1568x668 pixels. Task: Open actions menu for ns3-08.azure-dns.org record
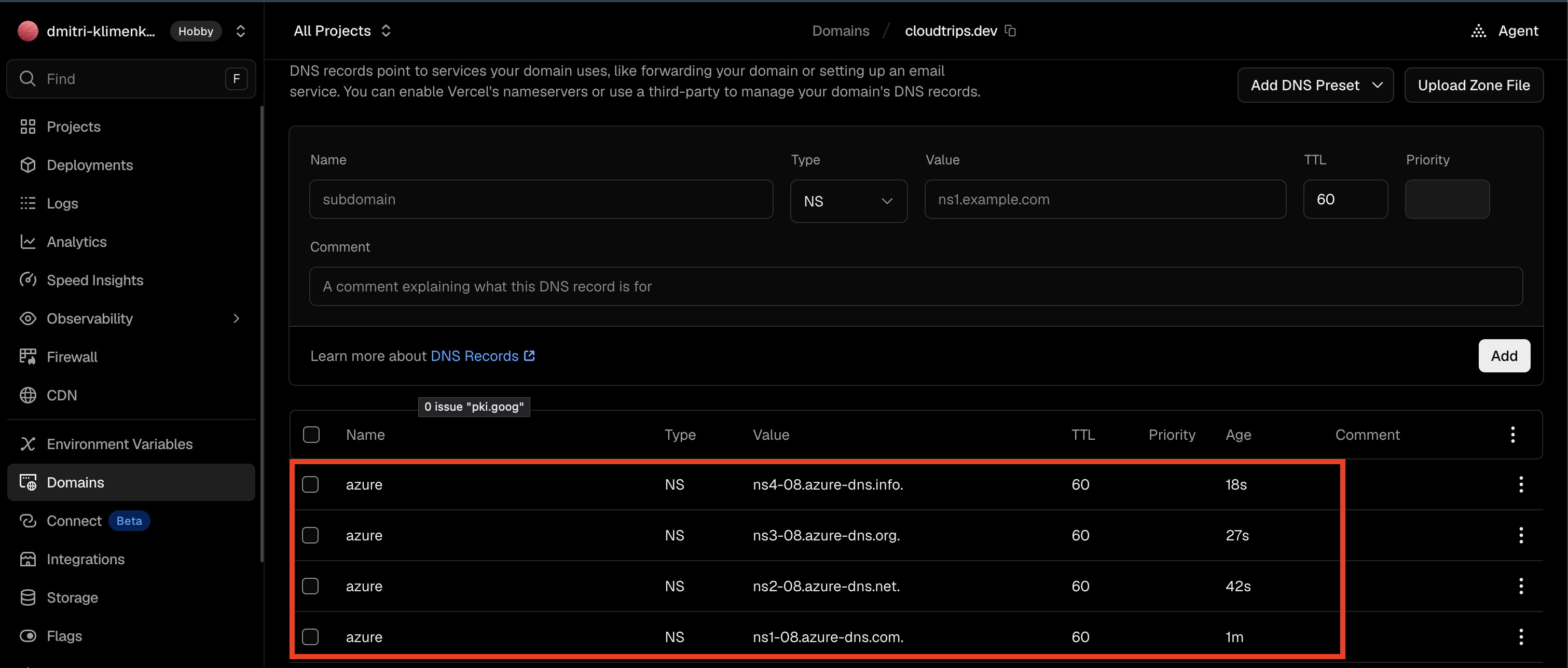click(x=1520, y=535)
